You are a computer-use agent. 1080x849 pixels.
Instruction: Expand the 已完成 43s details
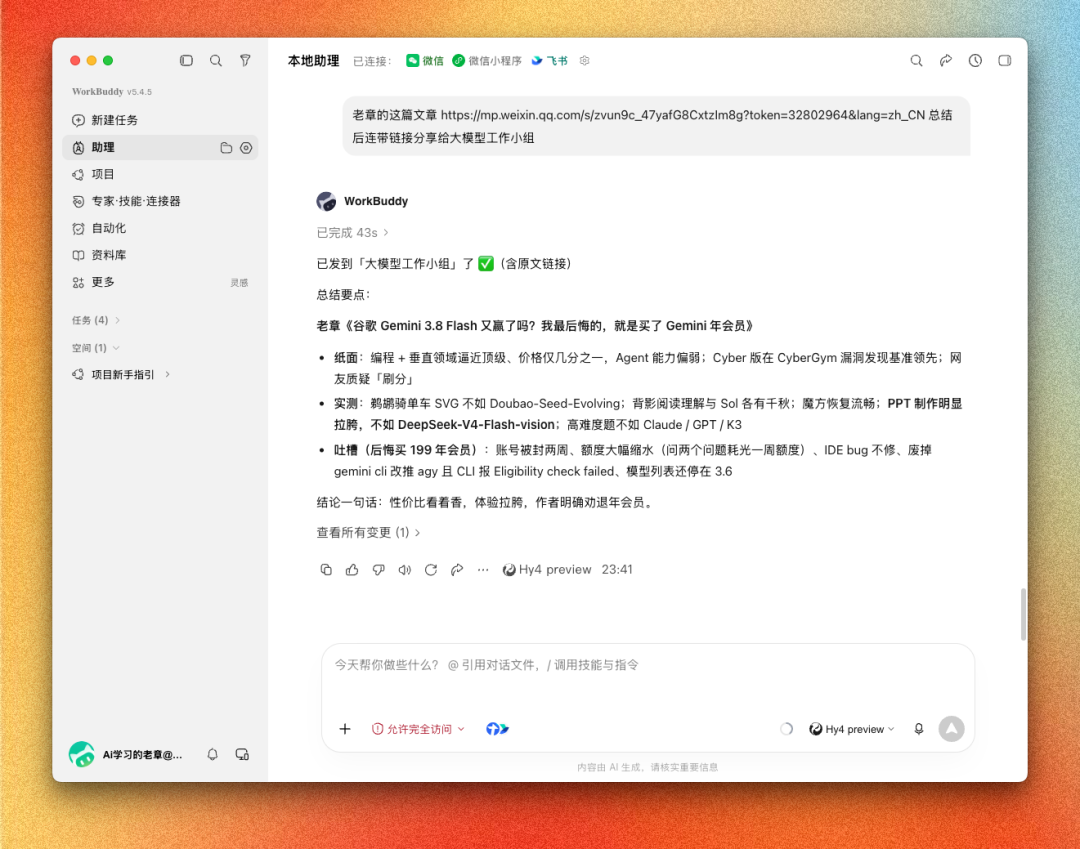pyautogui.click(x=353, y=233)
